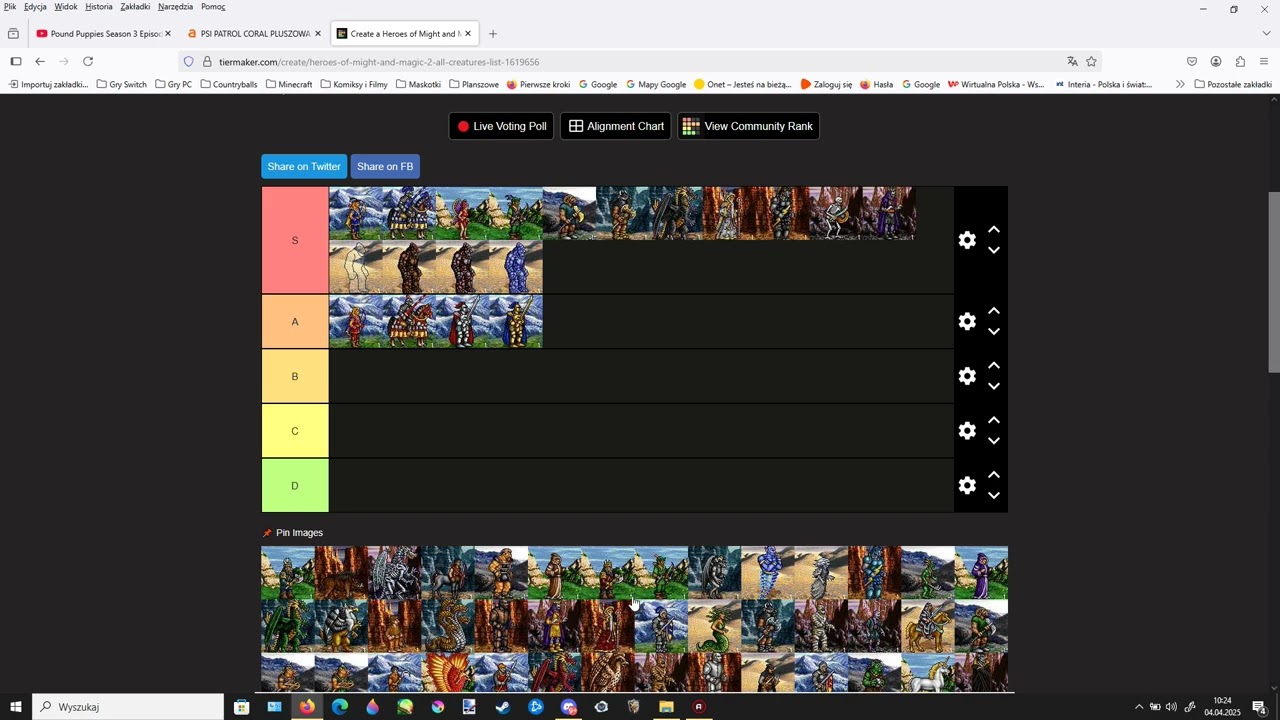
Task: Open the extensions puzzle icon
Action: coord(1240,61)
